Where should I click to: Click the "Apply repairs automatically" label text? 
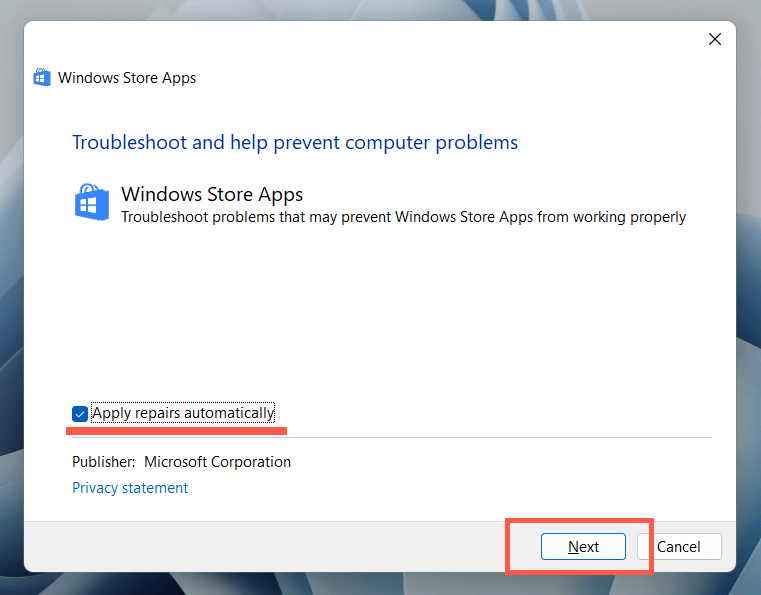coord(182,413)
